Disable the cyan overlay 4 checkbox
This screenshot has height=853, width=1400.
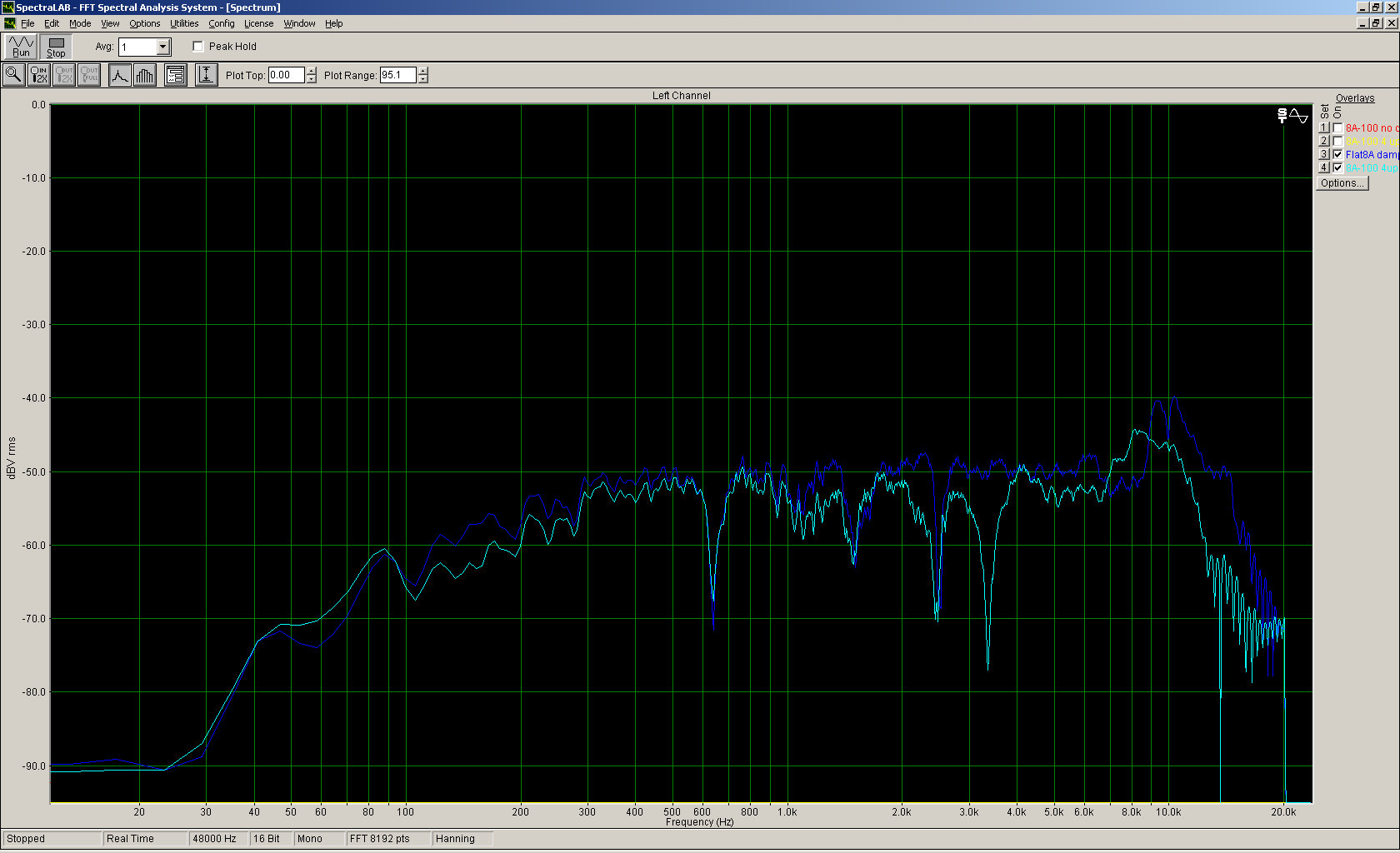1337,168
